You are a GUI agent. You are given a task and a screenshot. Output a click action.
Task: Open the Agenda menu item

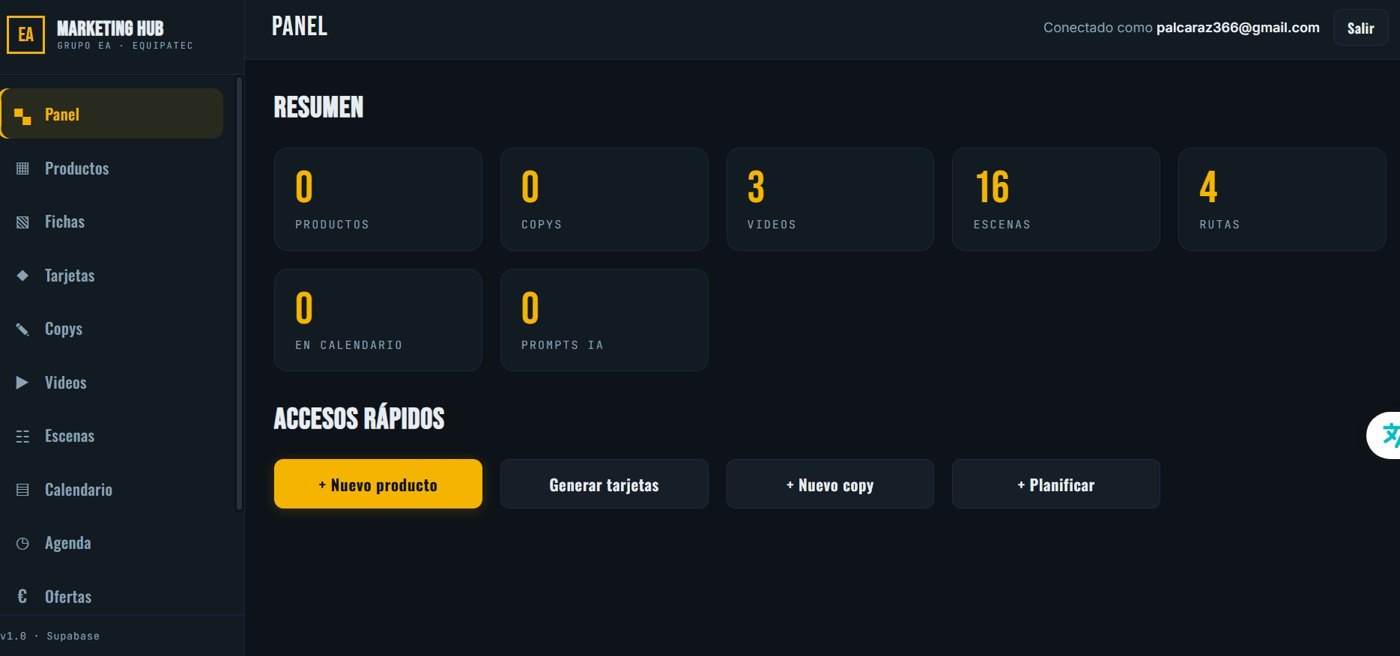pyautogui.click(x=112, y=543)
